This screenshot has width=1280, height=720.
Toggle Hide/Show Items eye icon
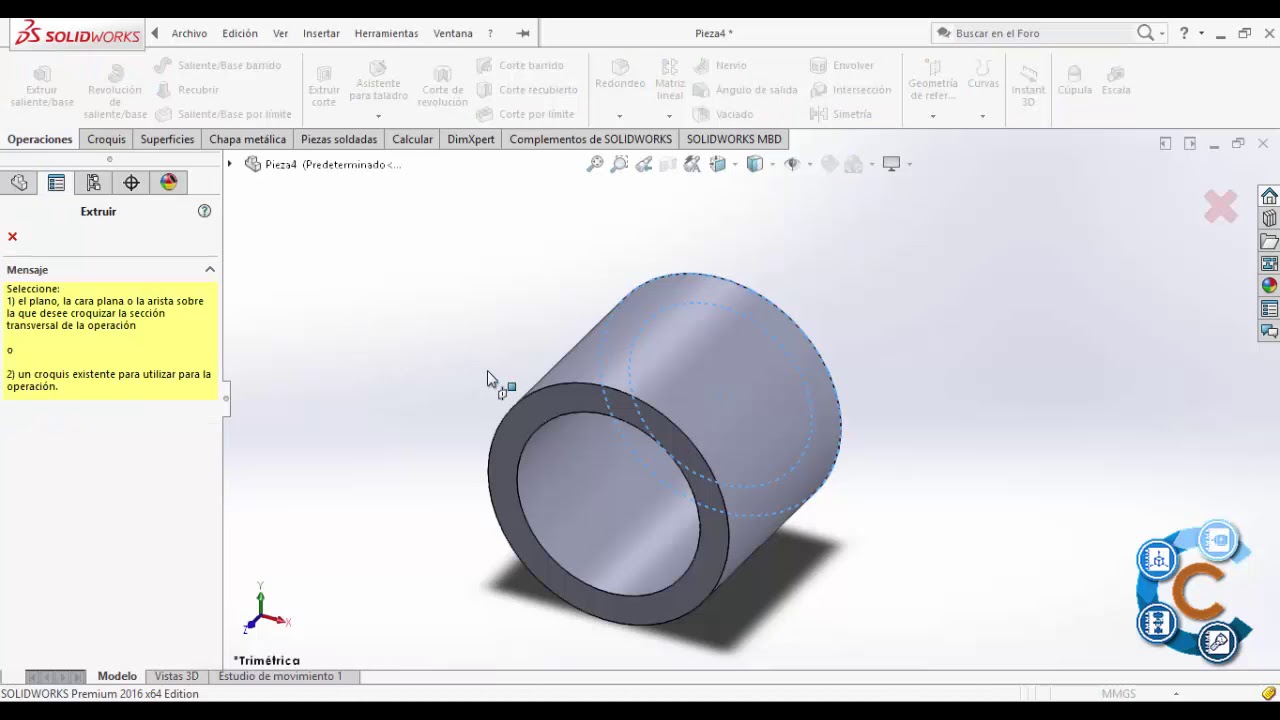792,164
